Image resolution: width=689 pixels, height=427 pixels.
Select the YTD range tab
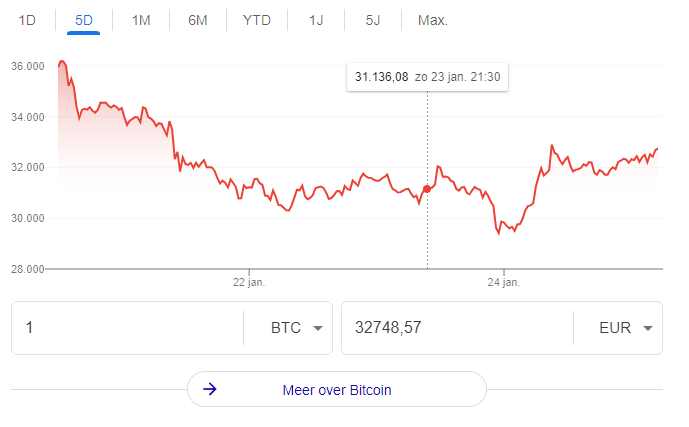click(x=257, y=20)
